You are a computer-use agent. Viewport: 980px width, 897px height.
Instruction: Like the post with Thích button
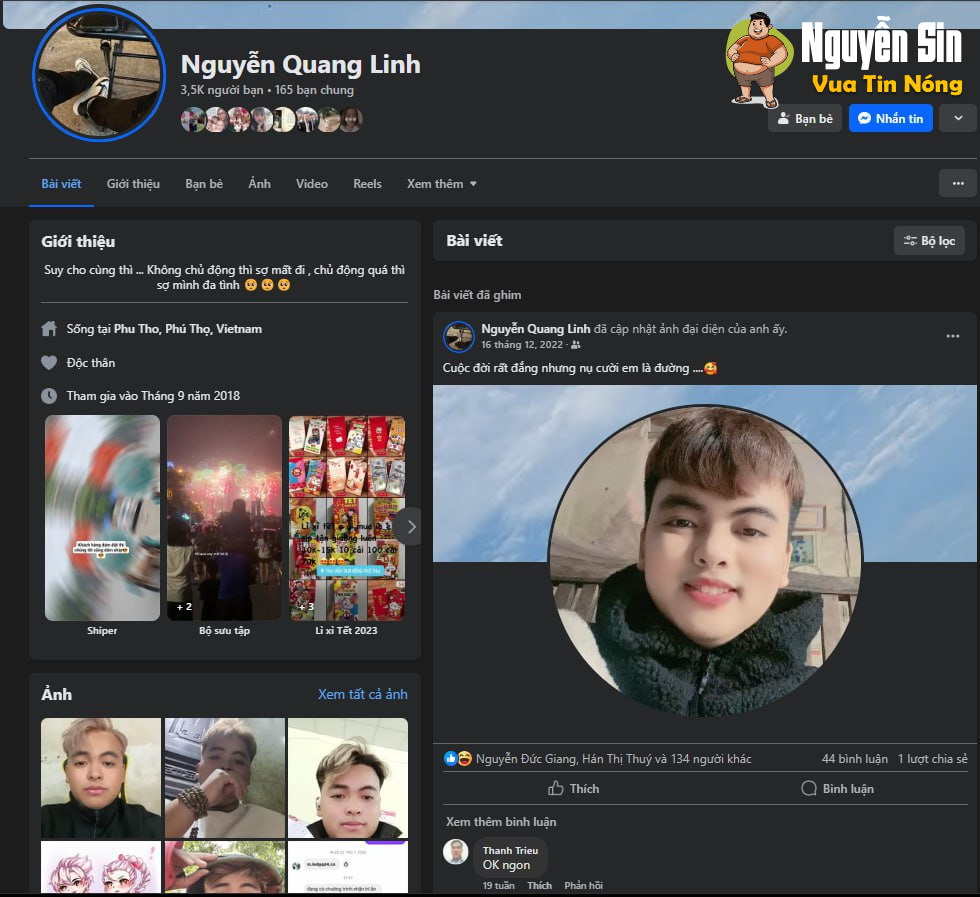573,788
